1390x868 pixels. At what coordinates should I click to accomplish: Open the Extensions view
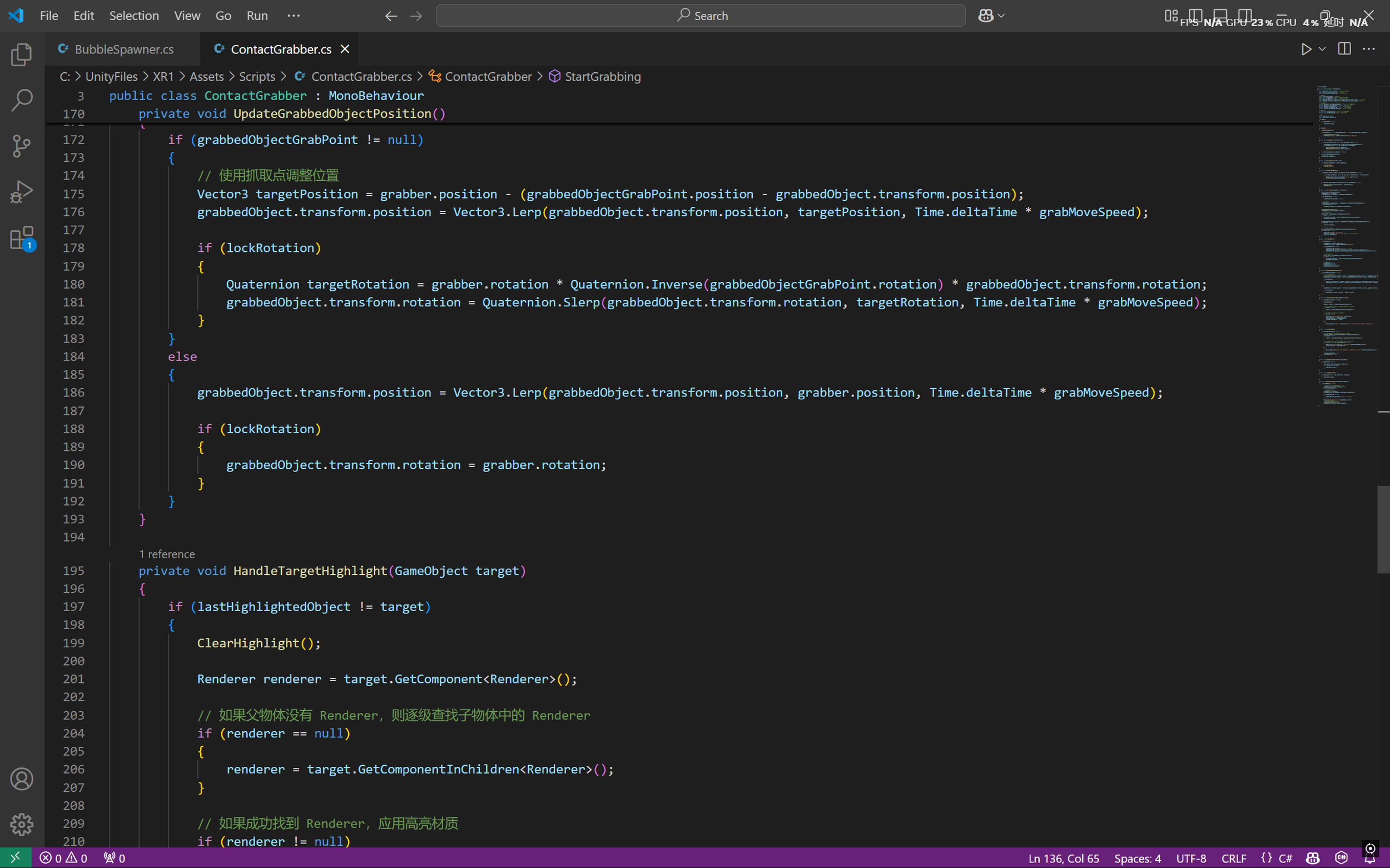[21, 237]
